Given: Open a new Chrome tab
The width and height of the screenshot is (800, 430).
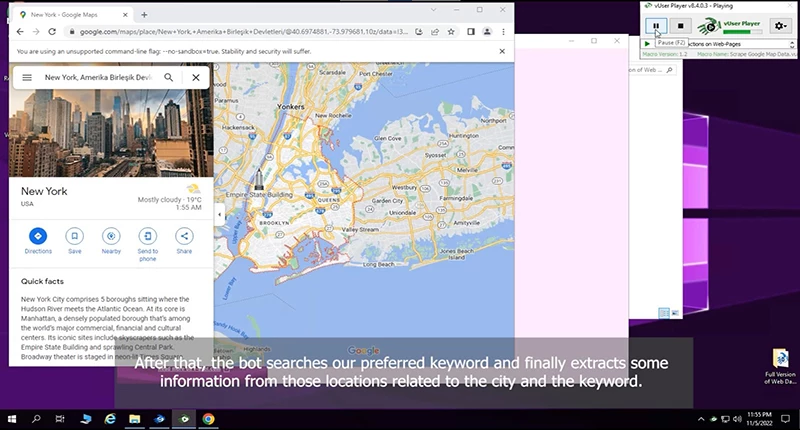Looking at the screenshot, I should point(144,15).
